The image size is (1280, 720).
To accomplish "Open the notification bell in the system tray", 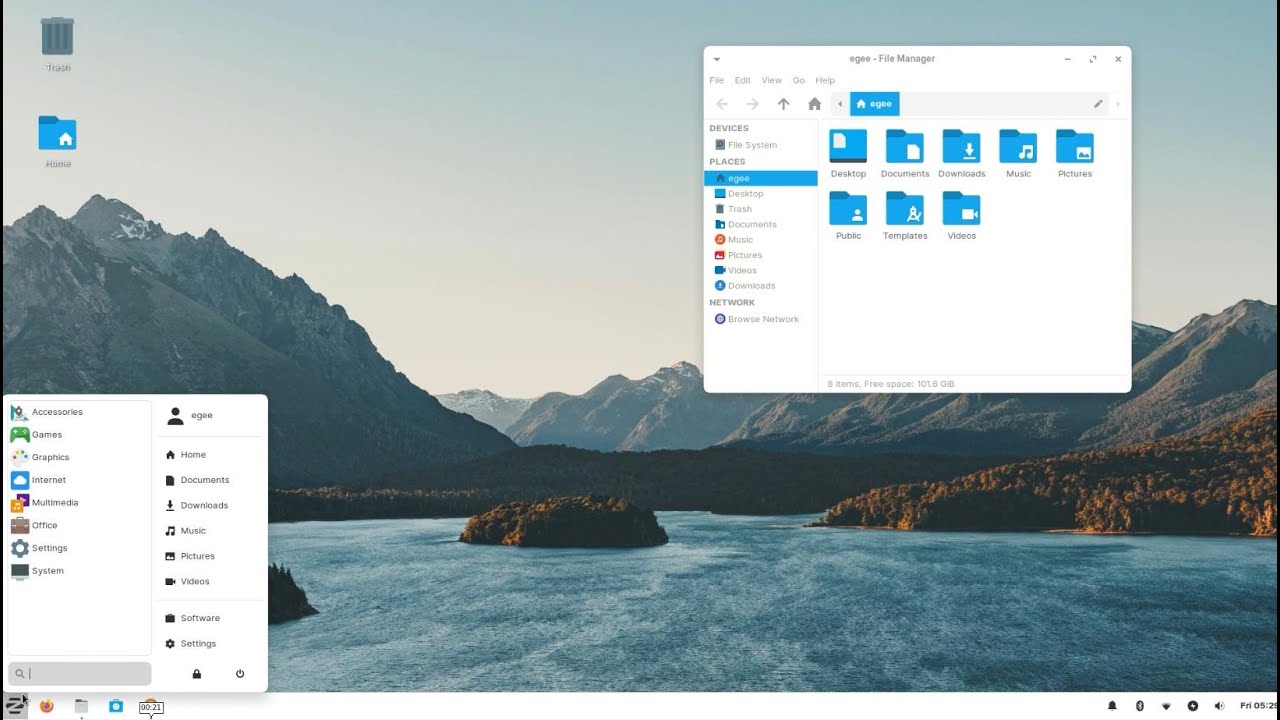I will [1112, 706].
